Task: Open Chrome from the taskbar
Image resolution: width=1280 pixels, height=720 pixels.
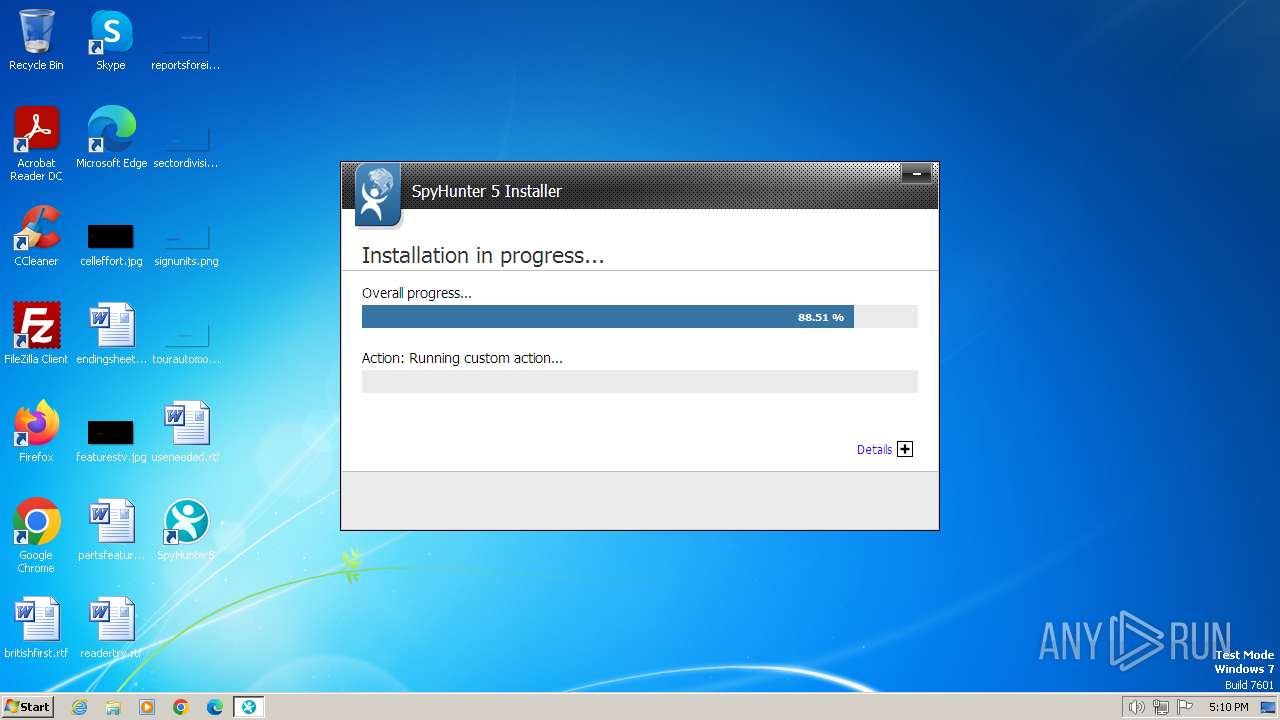Action: [181, 707]
